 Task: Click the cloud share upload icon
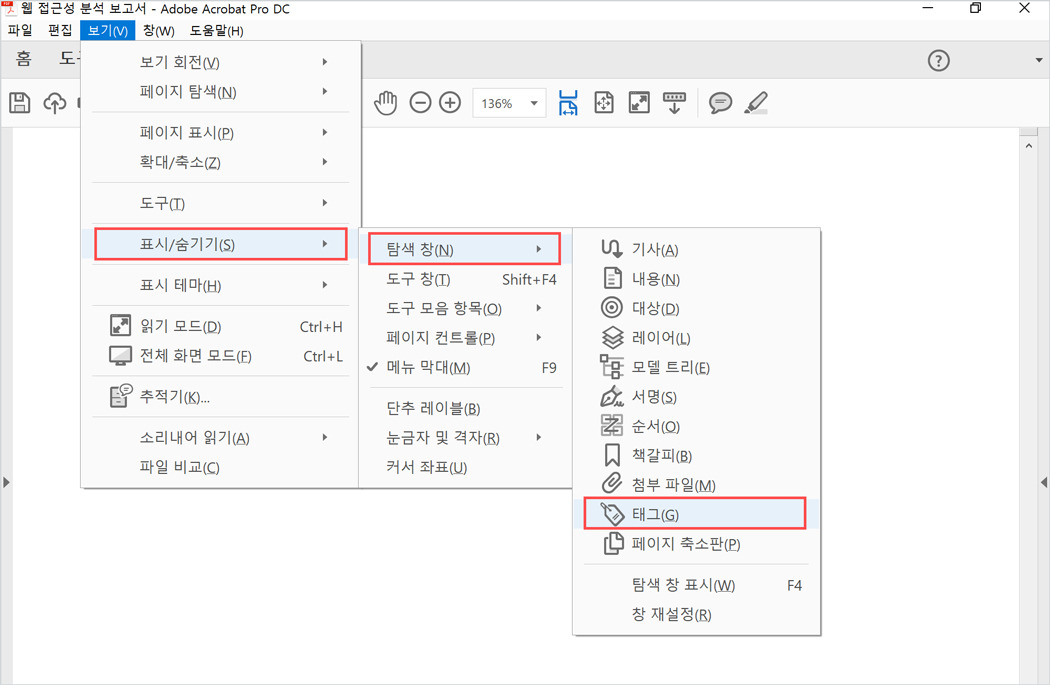54,102
